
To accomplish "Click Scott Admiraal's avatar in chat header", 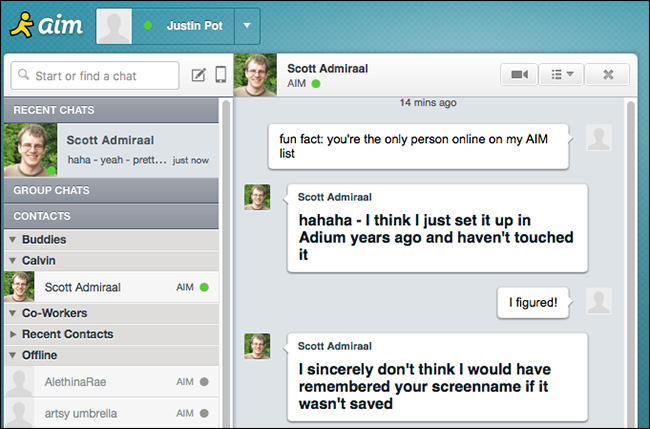I will (254, 75).
